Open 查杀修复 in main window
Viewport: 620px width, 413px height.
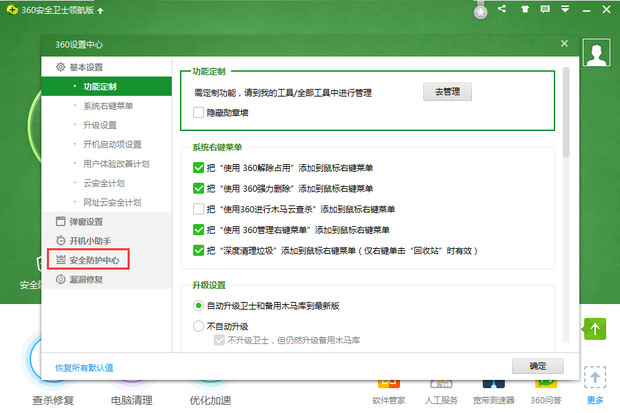tap(53, 400)
